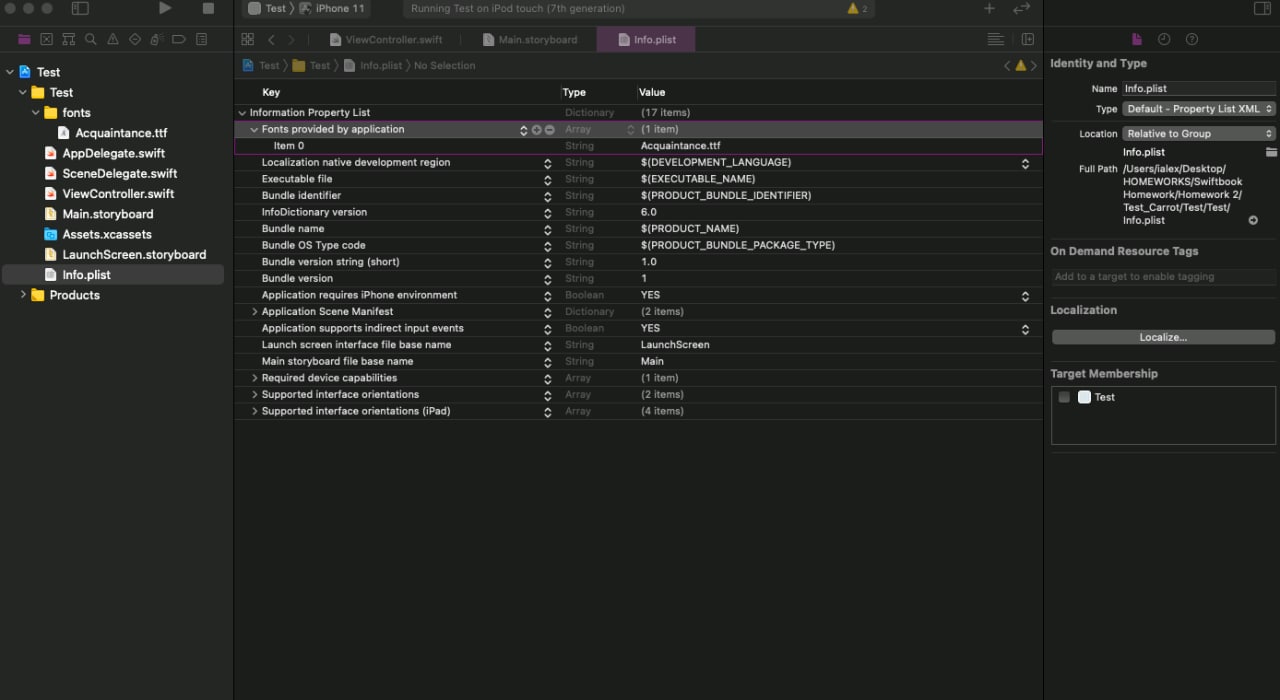Open the Find navigator magnifier
Viewport: 1280px width, 700px height.
coord(90,39)
